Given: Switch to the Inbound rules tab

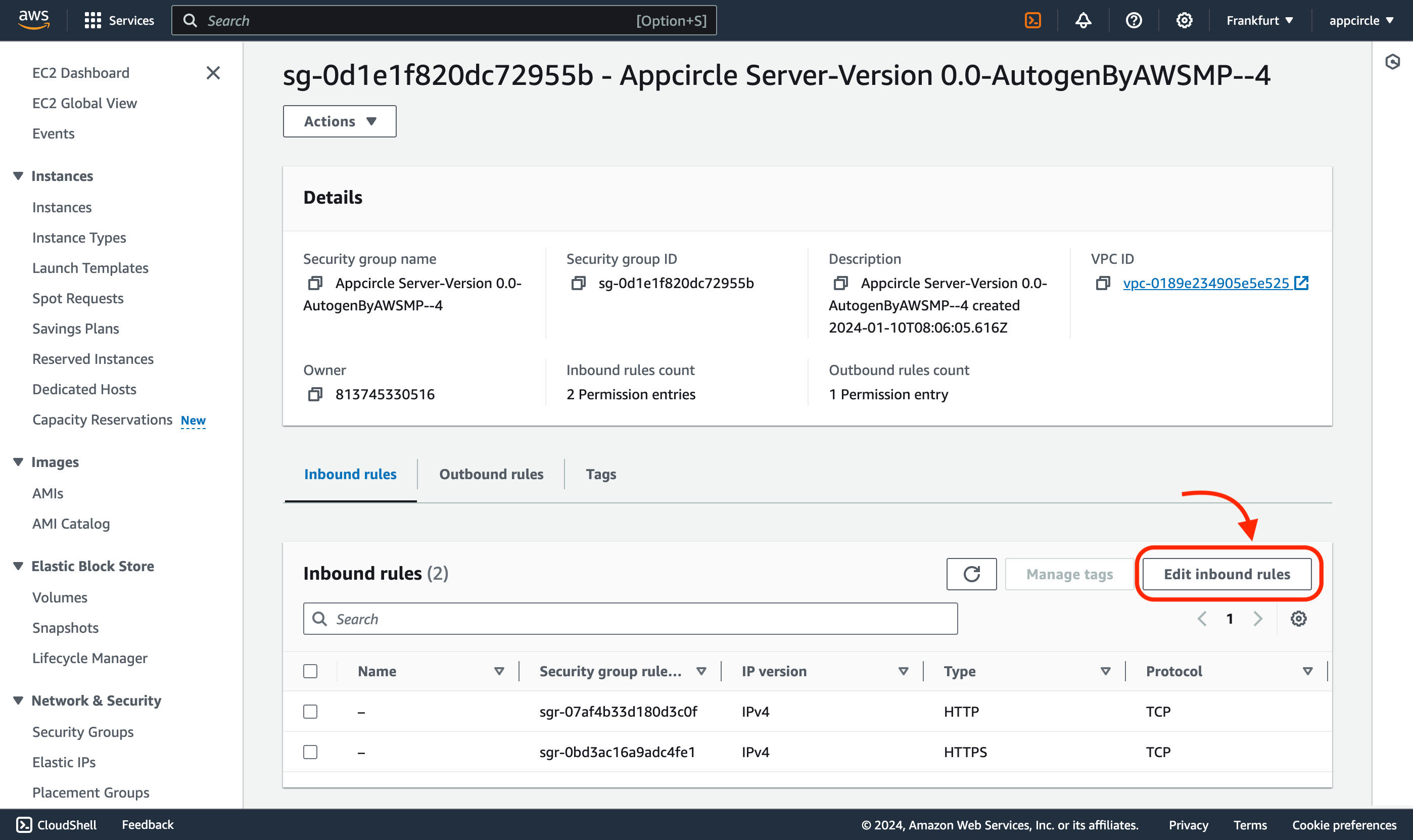Looking at the screenshot, I should pos(350,475).
